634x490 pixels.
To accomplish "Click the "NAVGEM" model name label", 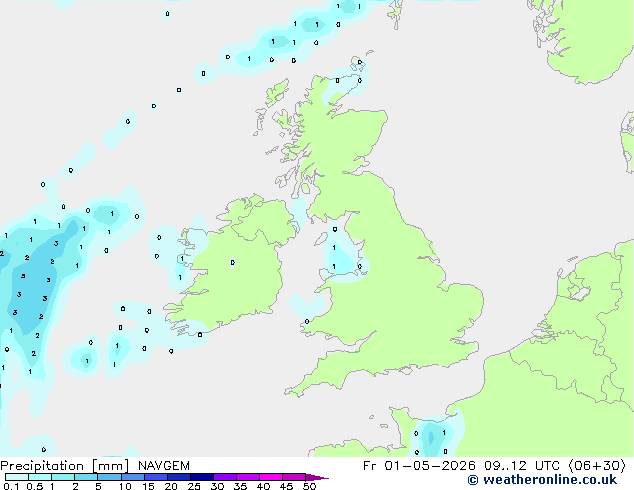I will (164, 466).
